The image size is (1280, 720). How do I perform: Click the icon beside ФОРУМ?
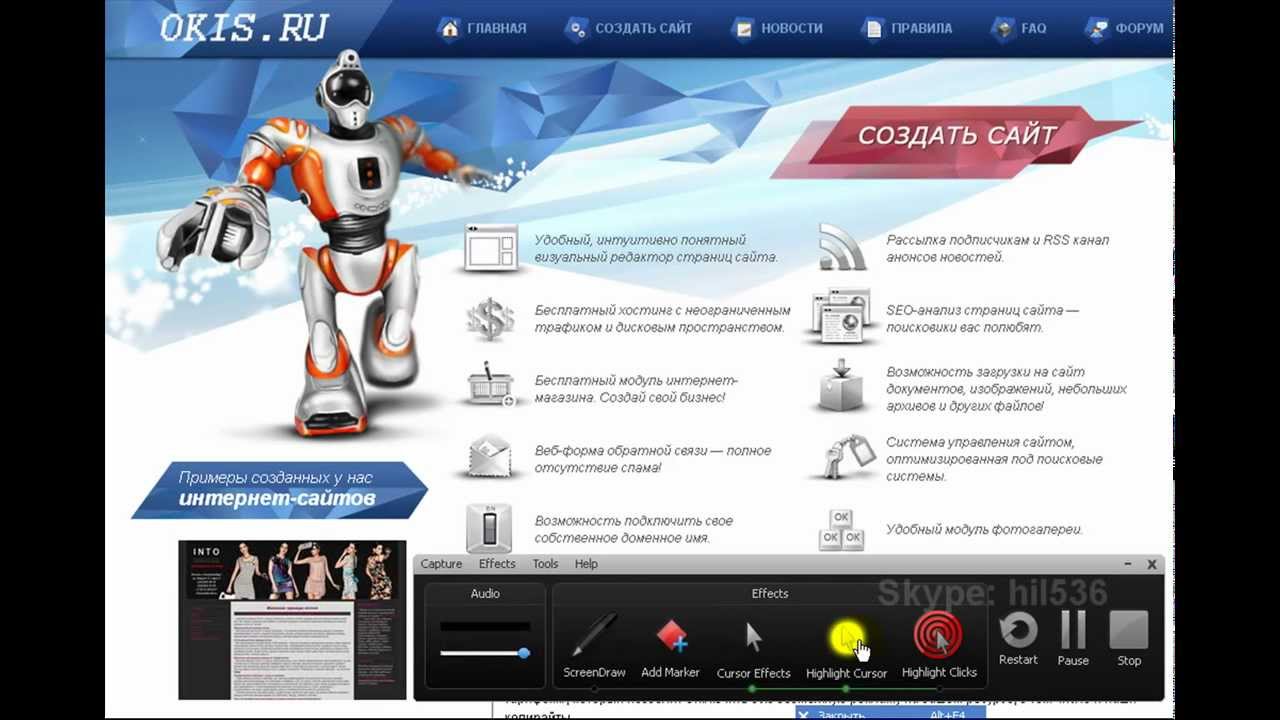click(x=1097, y=29)
